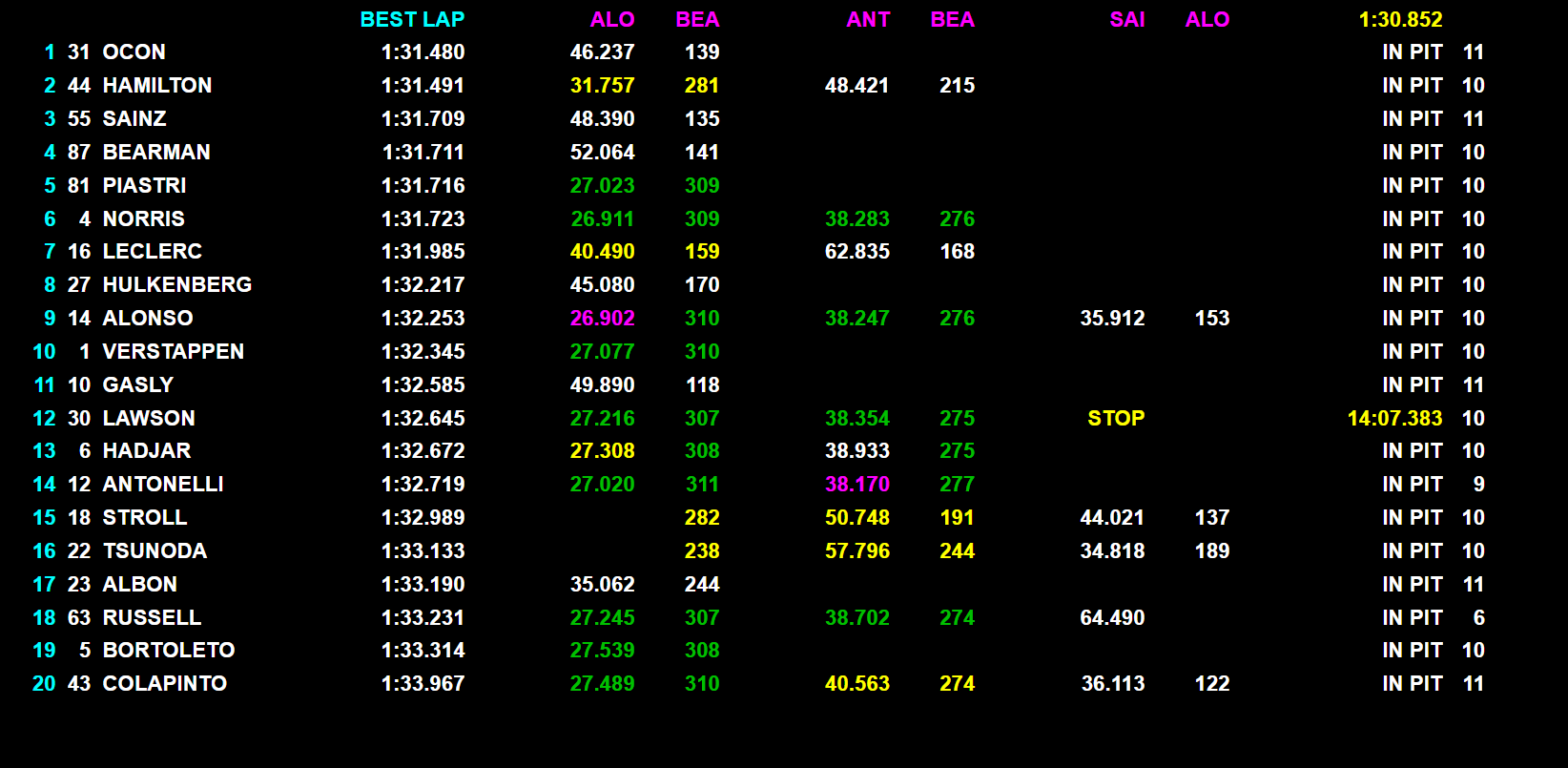
Task: Click HAMILTON's best lap time 1:31.491
Action: click(x=423, y=86)
